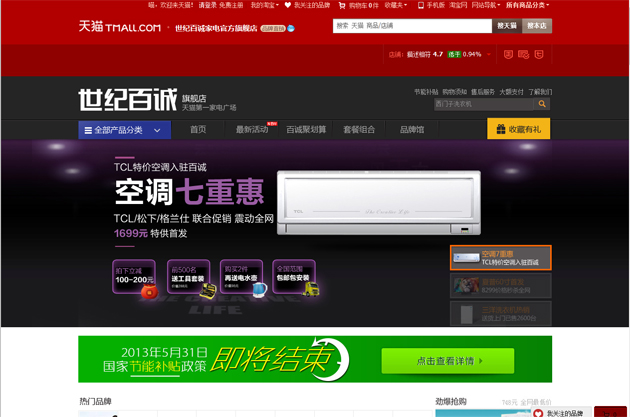Image resolution: width=630 pixels, height=417 pixels.
Task: Click the Tmall search input field
Action: [x=412, y=26]
